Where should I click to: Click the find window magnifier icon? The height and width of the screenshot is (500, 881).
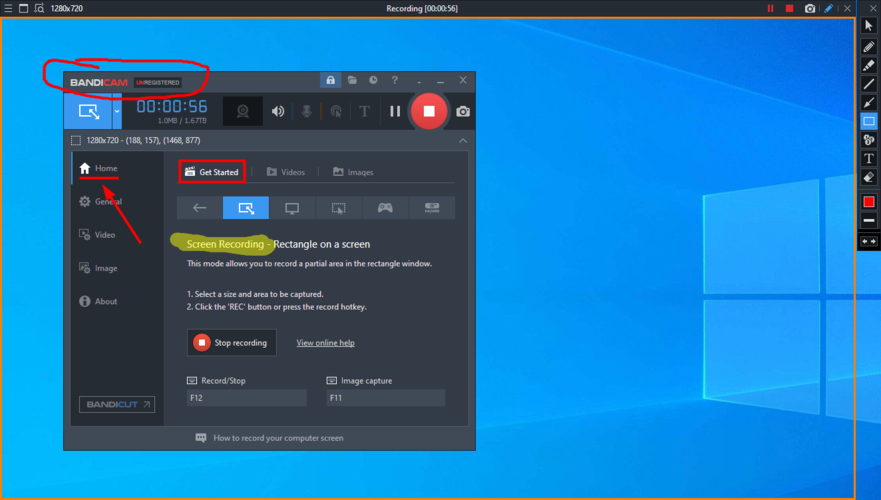39,8
